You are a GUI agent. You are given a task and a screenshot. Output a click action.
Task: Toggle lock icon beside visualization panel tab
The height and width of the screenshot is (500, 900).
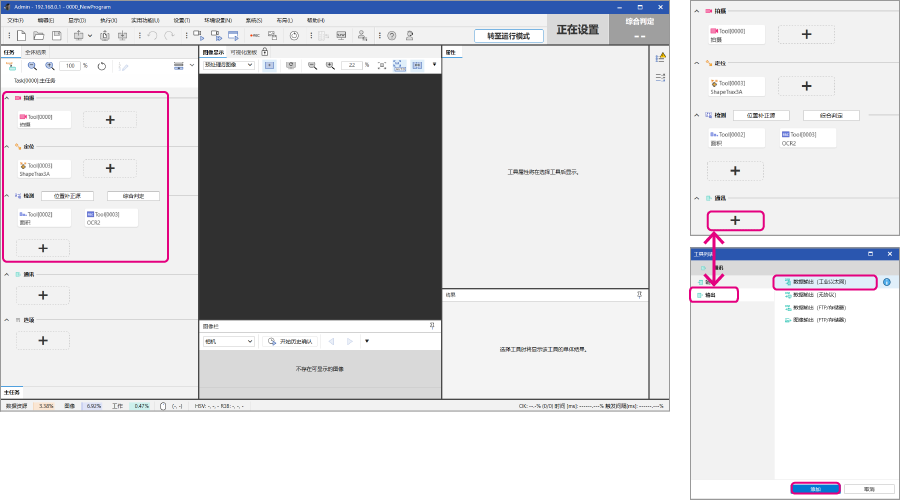pyautogui.click(x=262, y=51)
